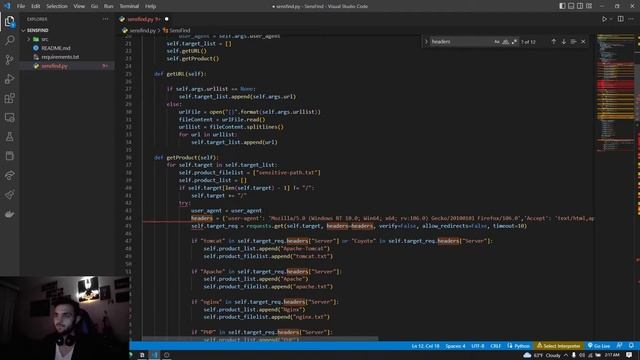This screenshot has height=360, width=640.
Task: Toggle the bottom panel layout icon
Action: coord(571,6)
